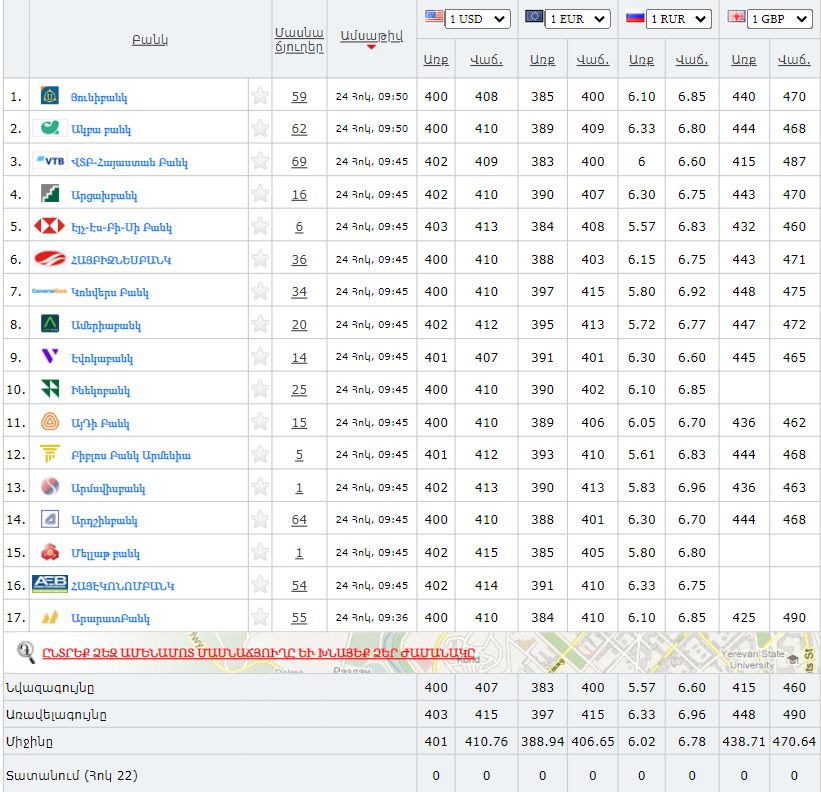Toggle the favorite star in row 2
The width and height of the screenshot is (821, 792).
coord(260,128)
